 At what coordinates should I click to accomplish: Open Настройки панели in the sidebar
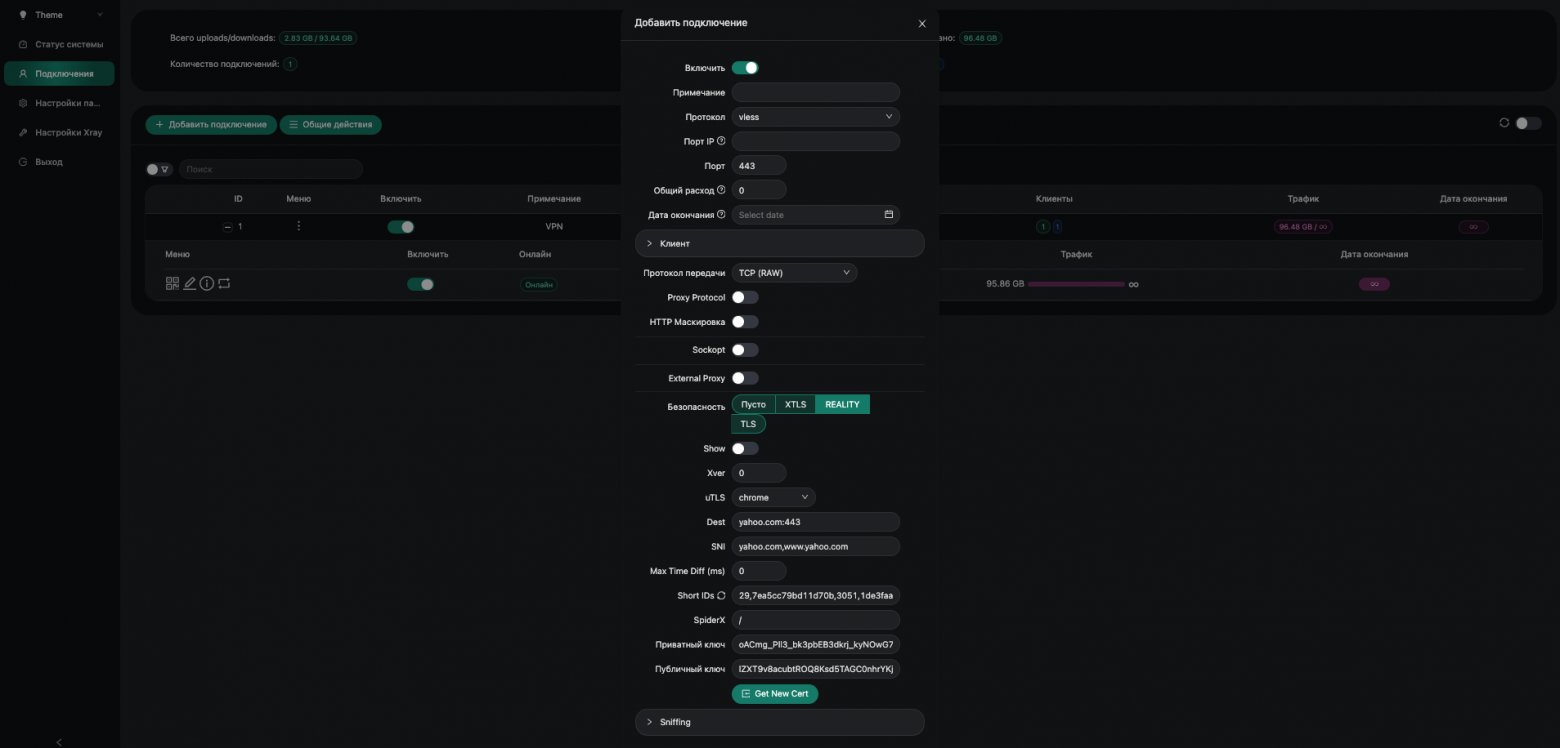pyautogui.click(x=59, y=103)
